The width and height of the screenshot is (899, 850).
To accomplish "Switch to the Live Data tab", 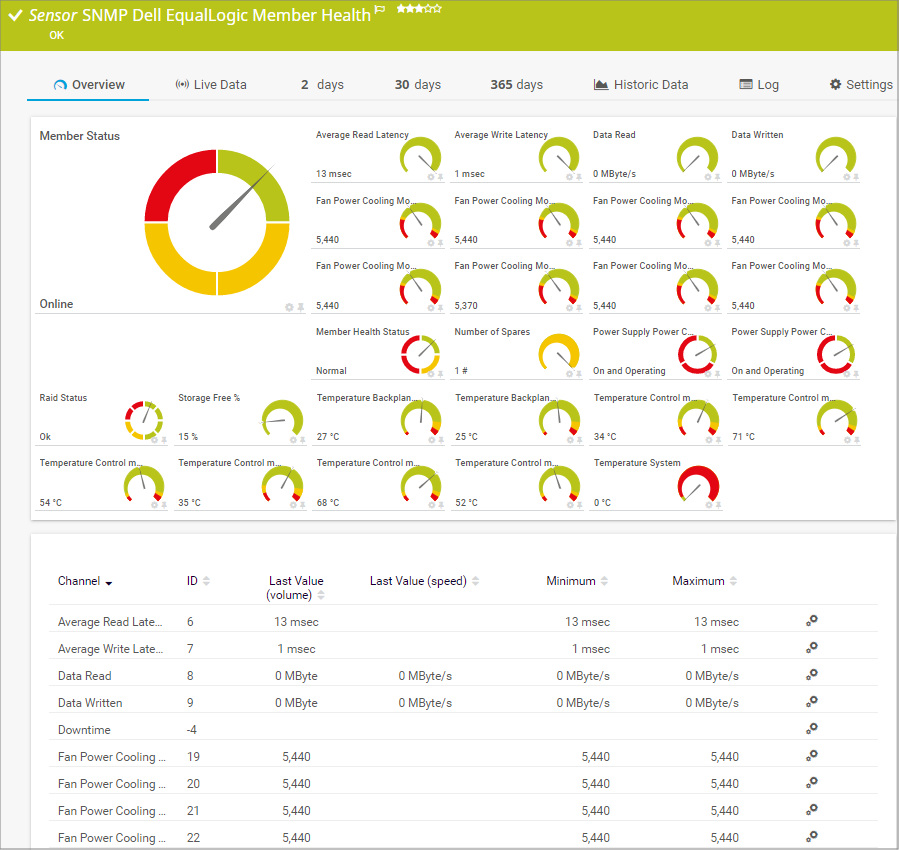I will [x=210, y=85].
